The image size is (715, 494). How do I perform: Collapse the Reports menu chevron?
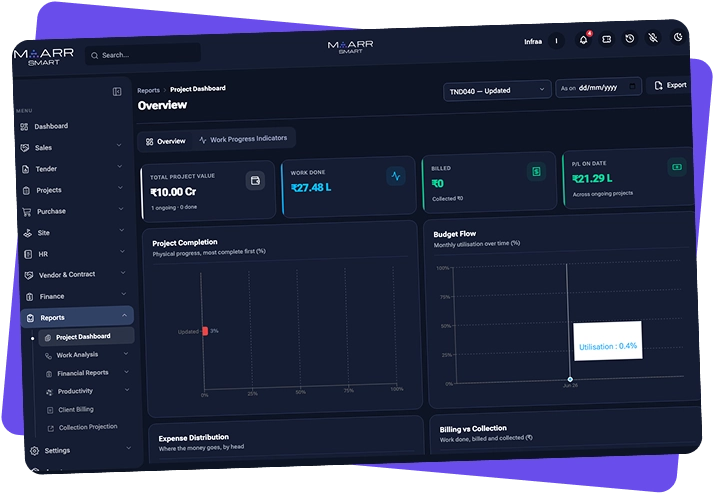coord(124,315)
